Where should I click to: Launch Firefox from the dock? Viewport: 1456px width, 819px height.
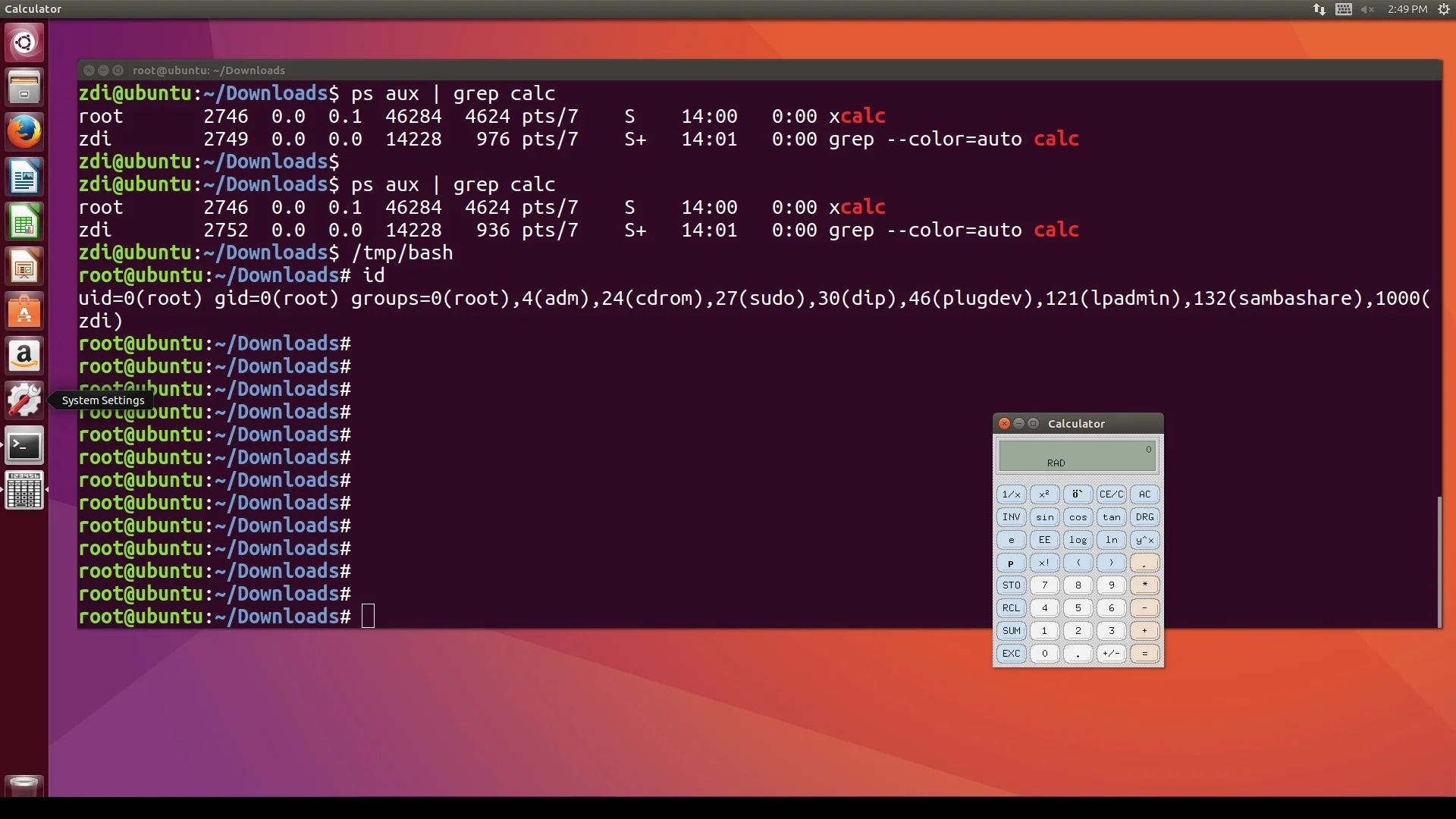[x=24, y=132]
